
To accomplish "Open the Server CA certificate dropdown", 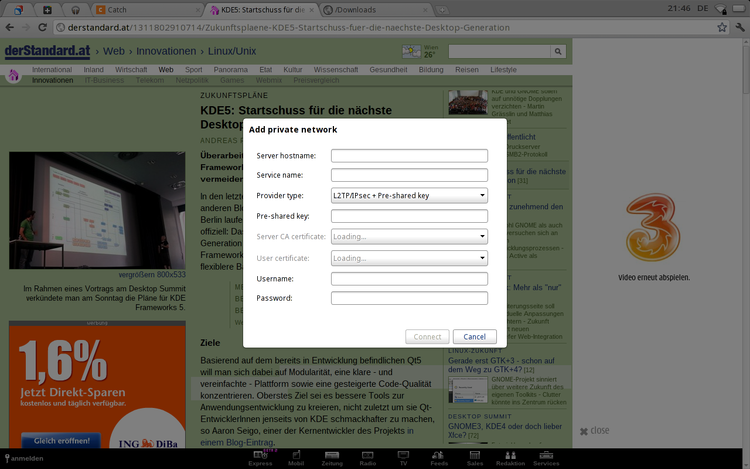I will 409,236.
